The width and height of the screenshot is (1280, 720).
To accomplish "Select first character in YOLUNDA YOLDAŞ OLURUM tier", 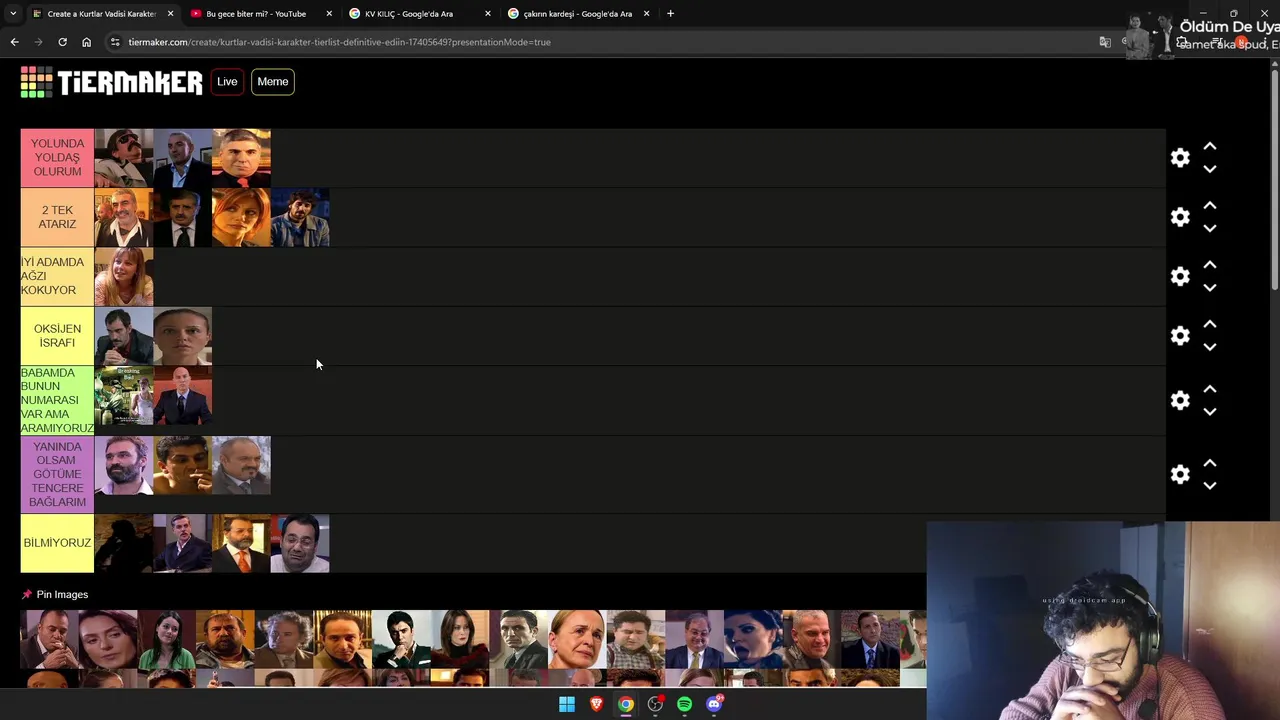I will click(x=124, y=158).
